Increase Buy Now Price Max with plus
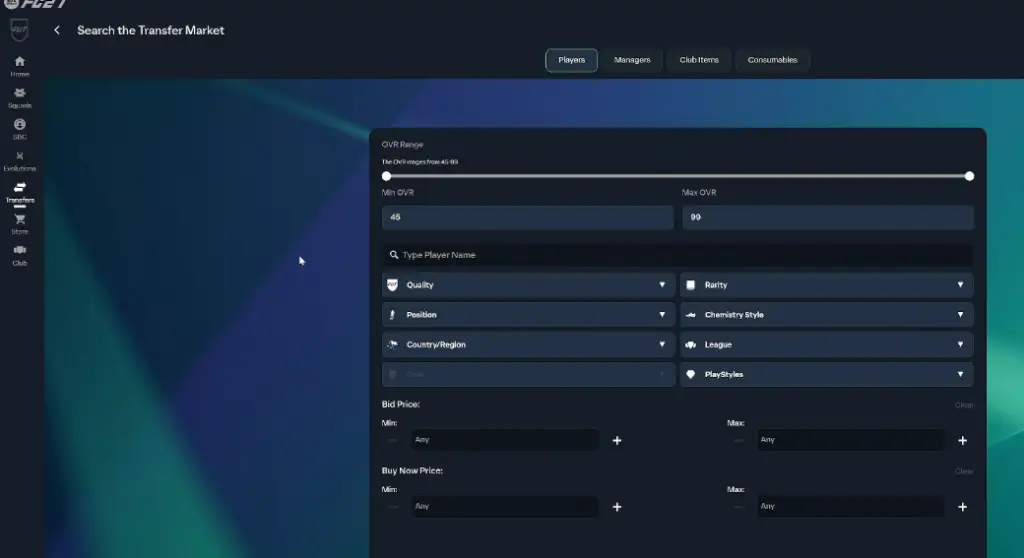 pos(963,507)
